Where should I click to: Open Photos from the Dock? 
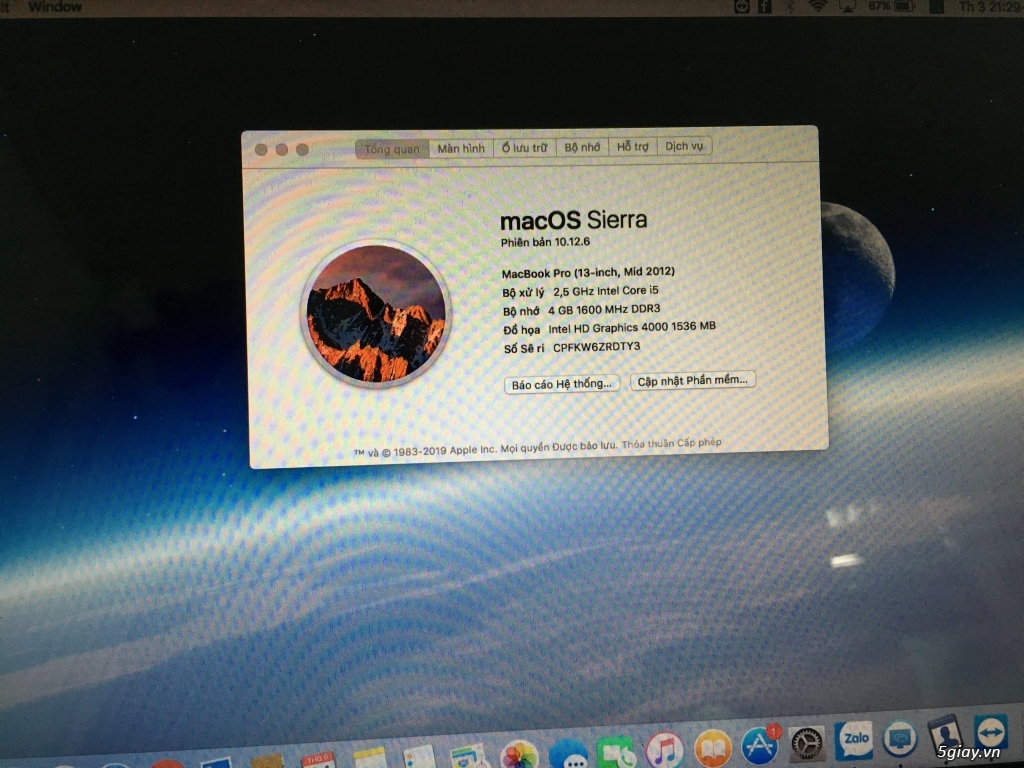tap(519, 754)
